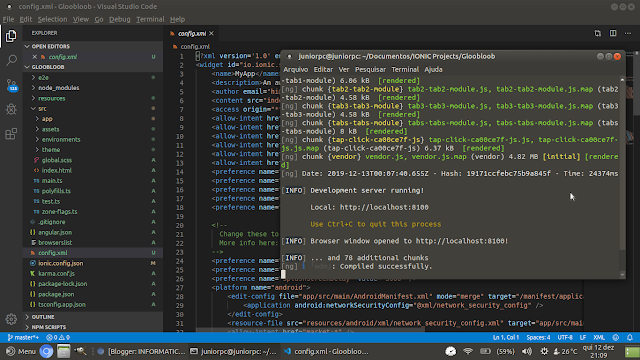Switch to config.xml VS Code taskbar button

coord(327,351)
